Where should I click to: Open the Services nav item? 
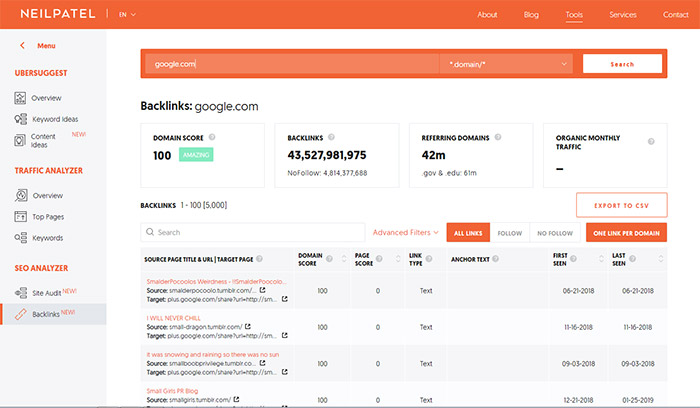[x=623, y=15]
